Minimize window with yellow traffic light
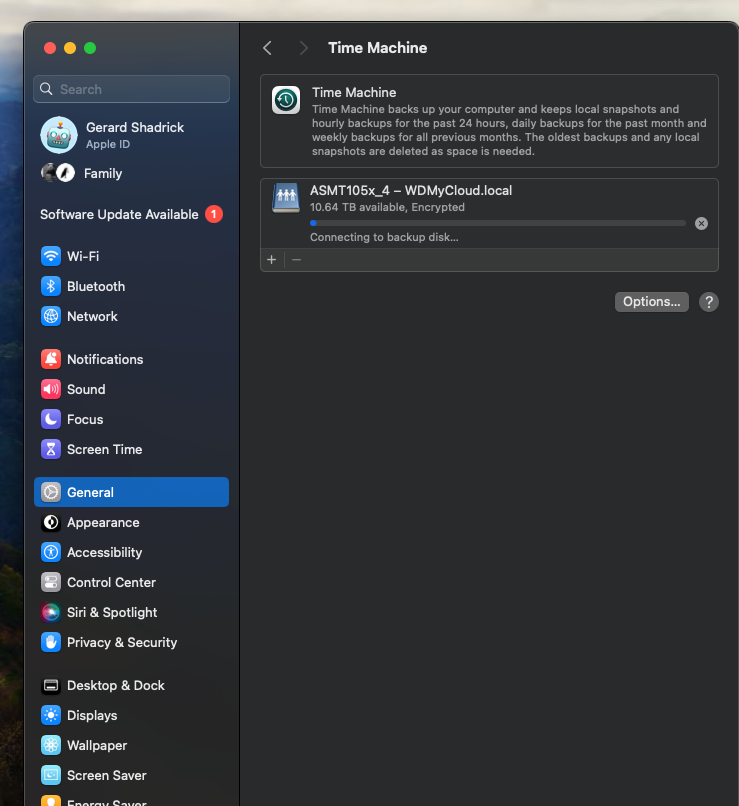The height and width of the screenshot is (806, 739). (x=70, y=48)
